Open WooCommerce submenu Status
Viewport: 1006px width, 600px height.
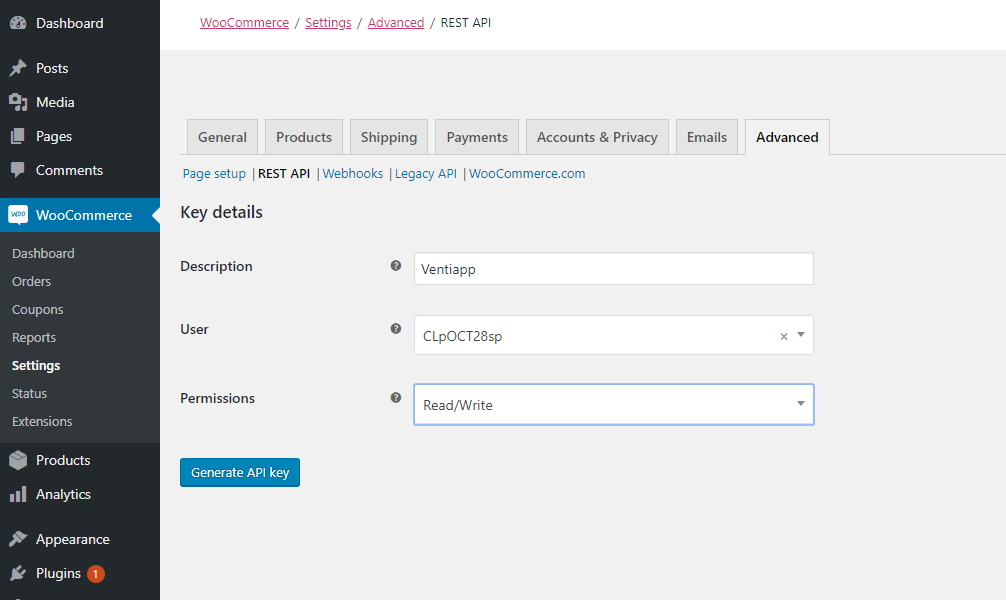click(x=30, y=393)
